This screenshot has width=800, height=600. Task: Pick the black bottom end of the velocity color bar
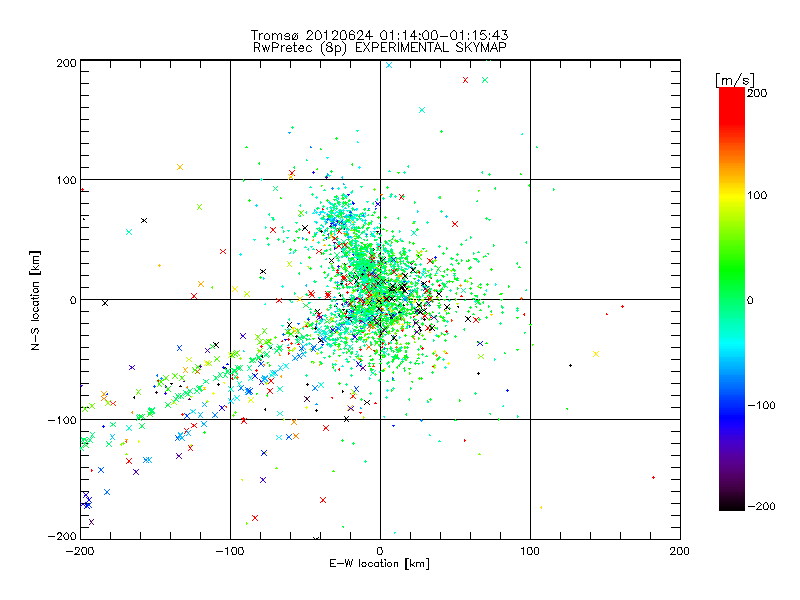tap(732, 504)
